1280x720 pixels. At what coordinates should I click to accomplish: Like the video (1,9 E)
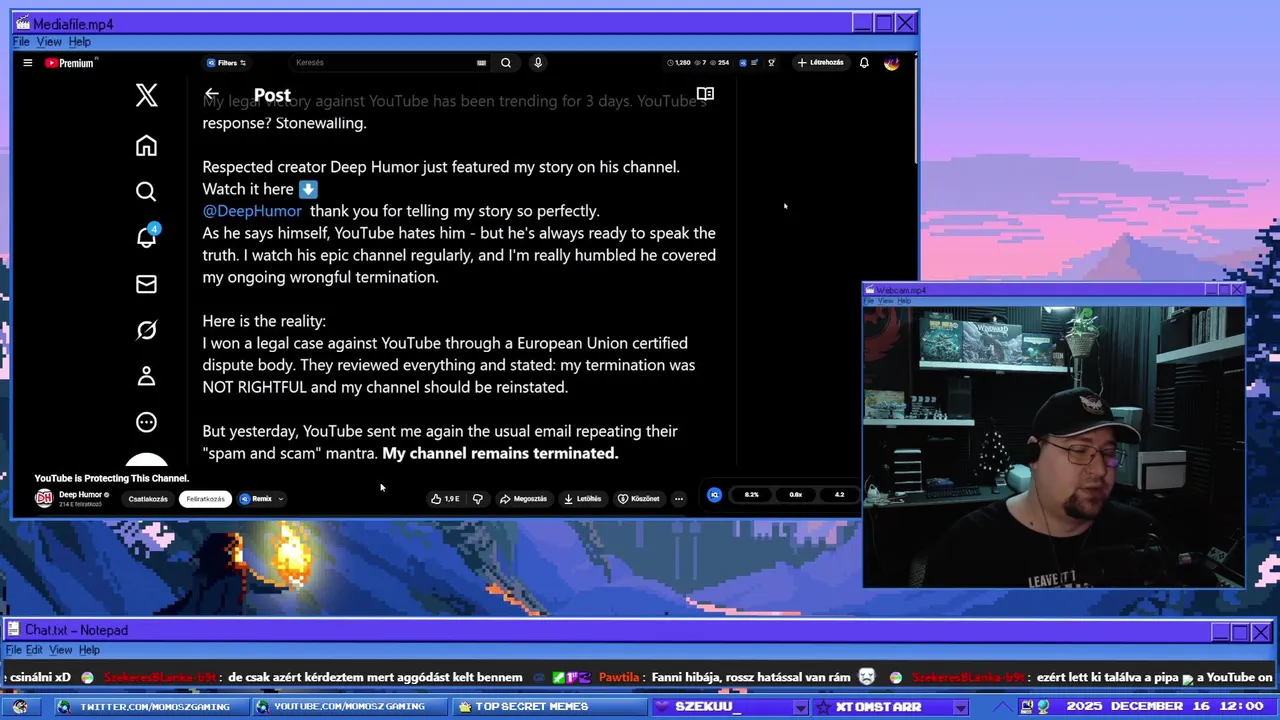pos(445,498)
